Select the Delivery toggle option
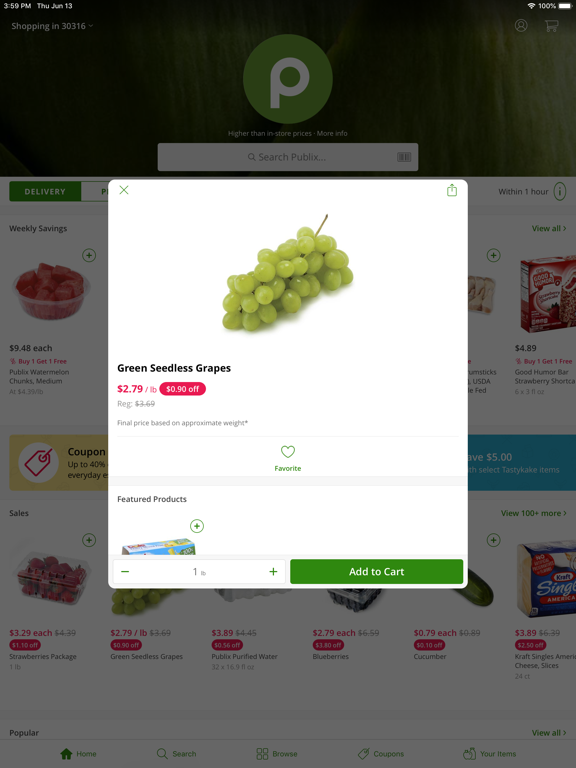576x768 pixels. tap(45, 192)
